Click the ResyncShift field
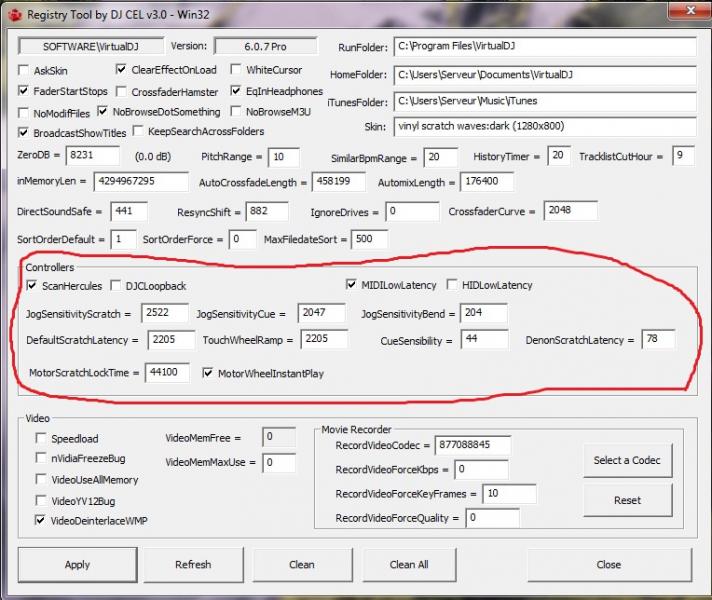 [x=267, y=211]
